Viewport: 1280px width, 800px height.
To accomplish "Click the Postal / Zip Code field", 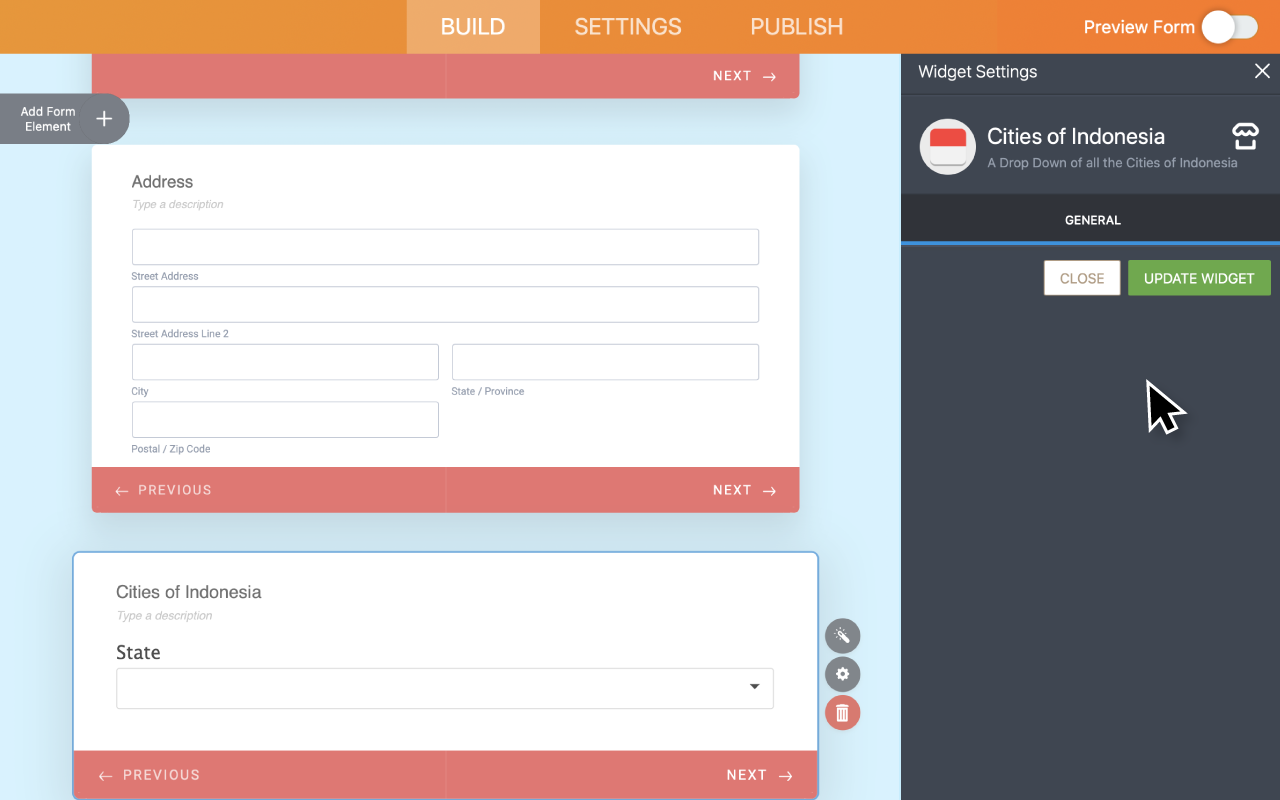I will (285, 420).
